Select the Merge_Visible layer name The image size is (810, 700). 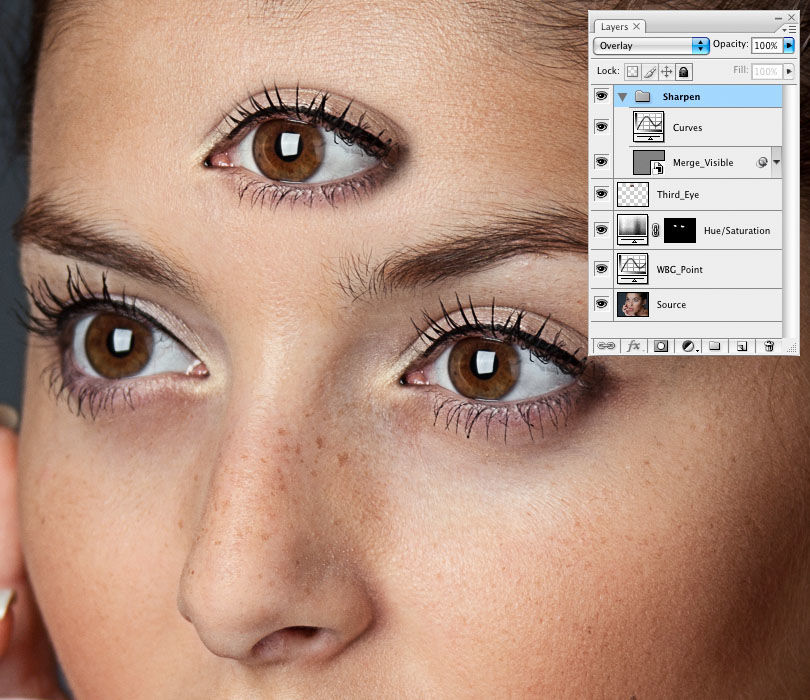pos(703,163)
